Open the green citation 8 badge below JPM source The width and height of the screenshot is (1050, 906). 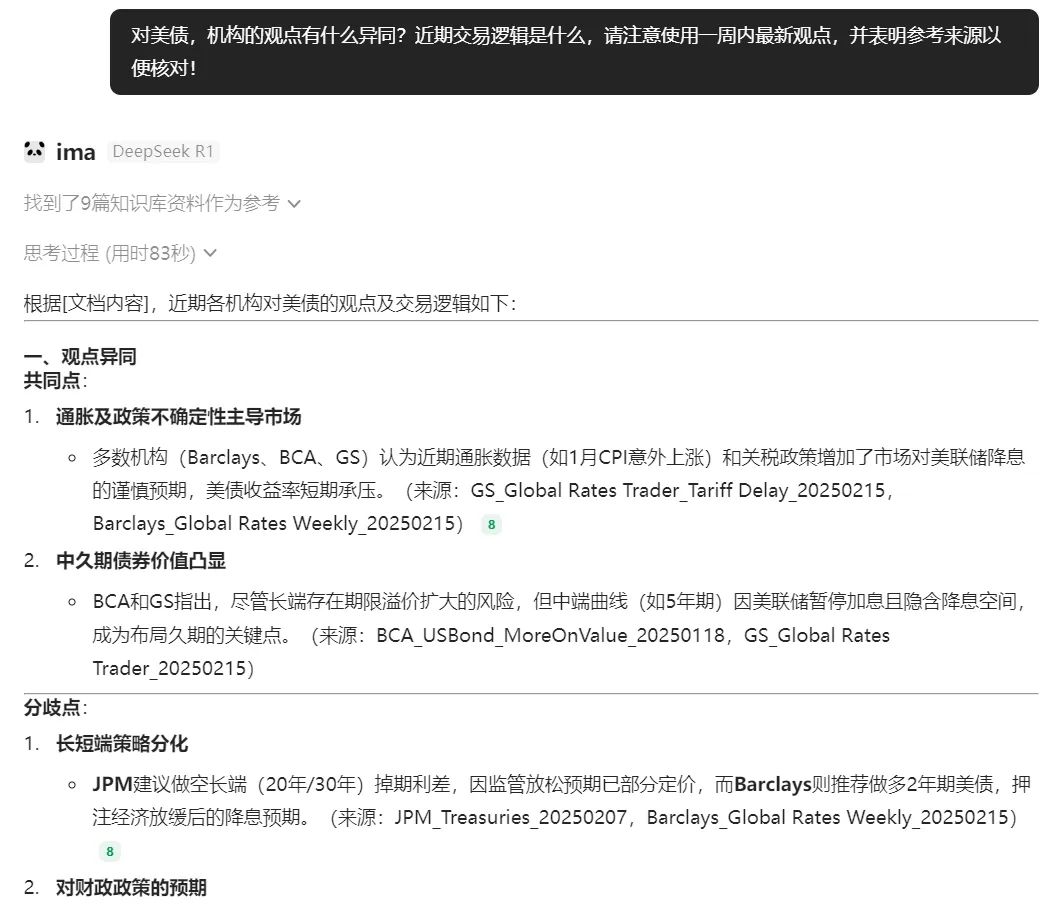(x=107, y=851)
